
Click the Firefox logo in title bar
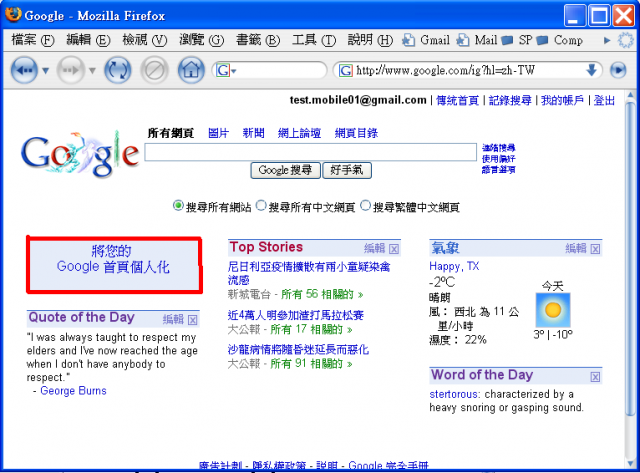13,14
